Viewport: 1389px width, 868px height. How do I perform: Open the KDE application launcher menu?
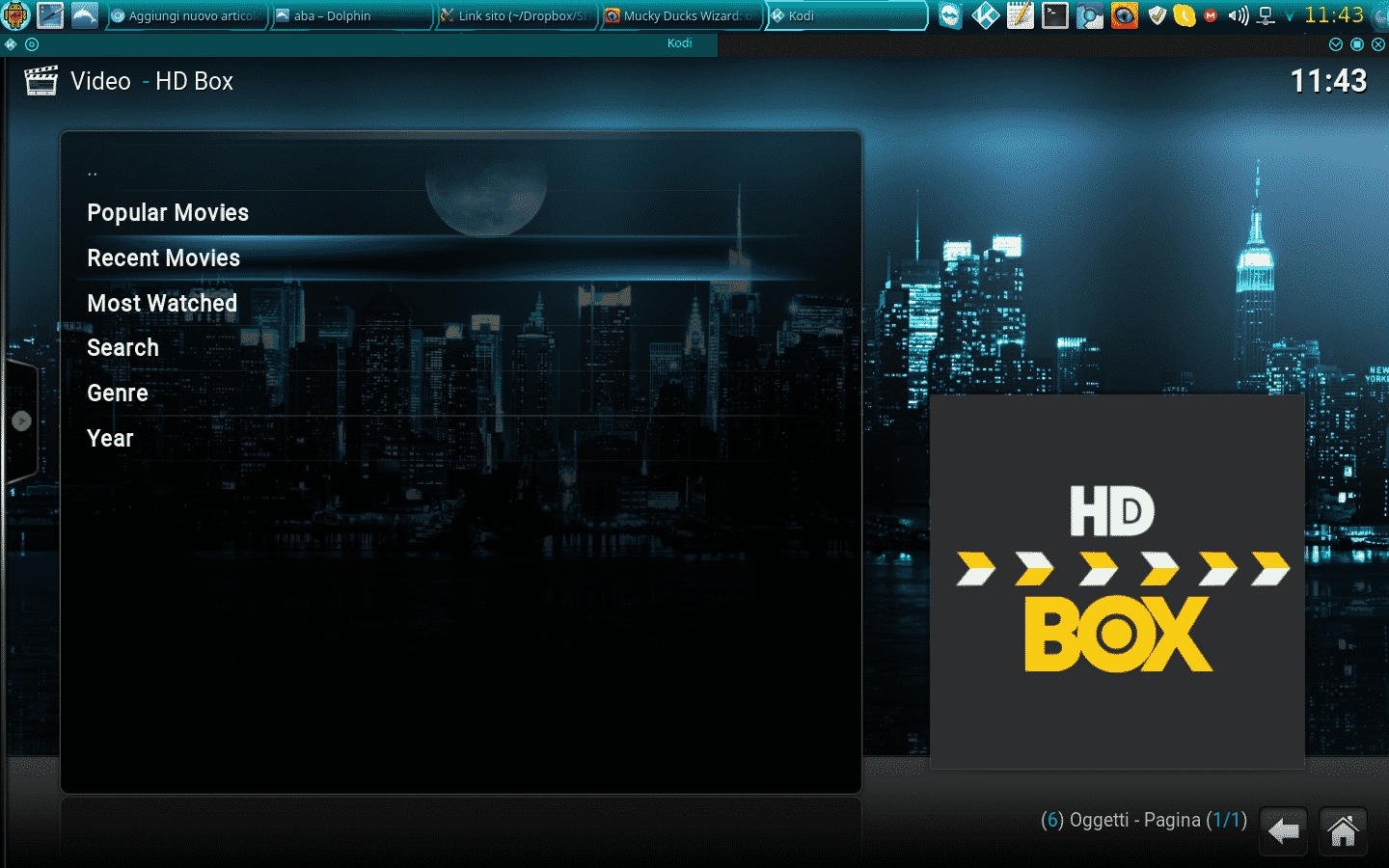coord(16,15)
